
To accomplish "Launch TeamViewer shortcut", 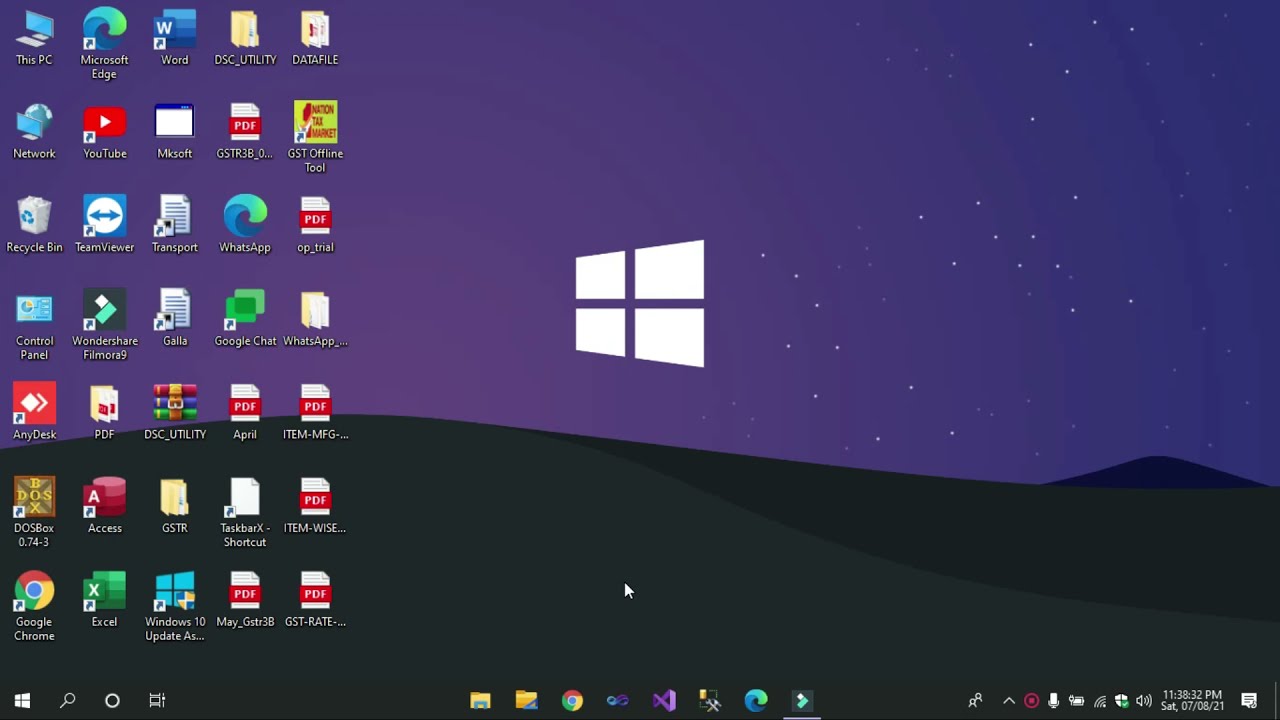I will [x=104, y=225].
